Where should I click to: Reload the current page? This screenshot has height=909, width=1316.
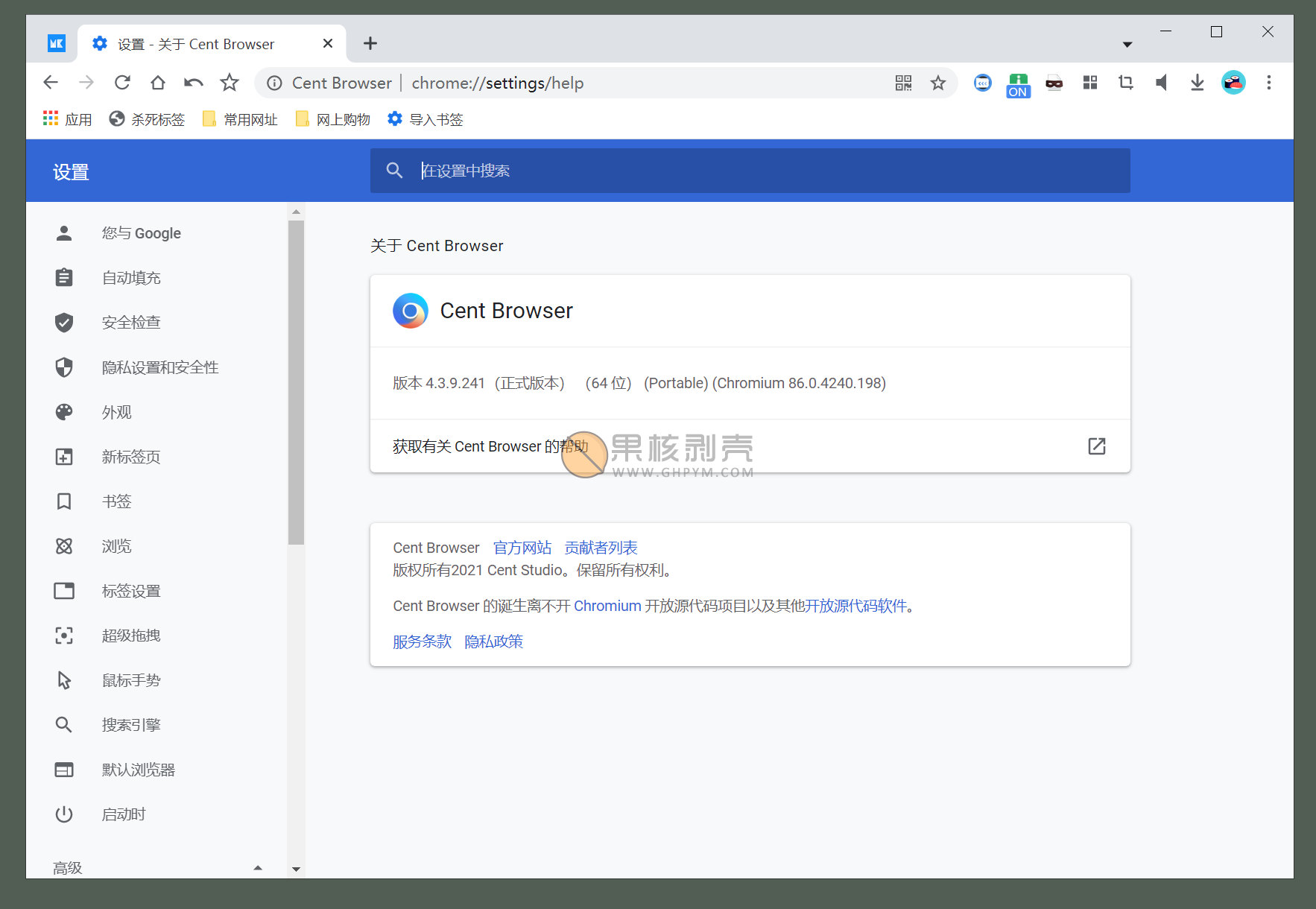tap(122, 83)
